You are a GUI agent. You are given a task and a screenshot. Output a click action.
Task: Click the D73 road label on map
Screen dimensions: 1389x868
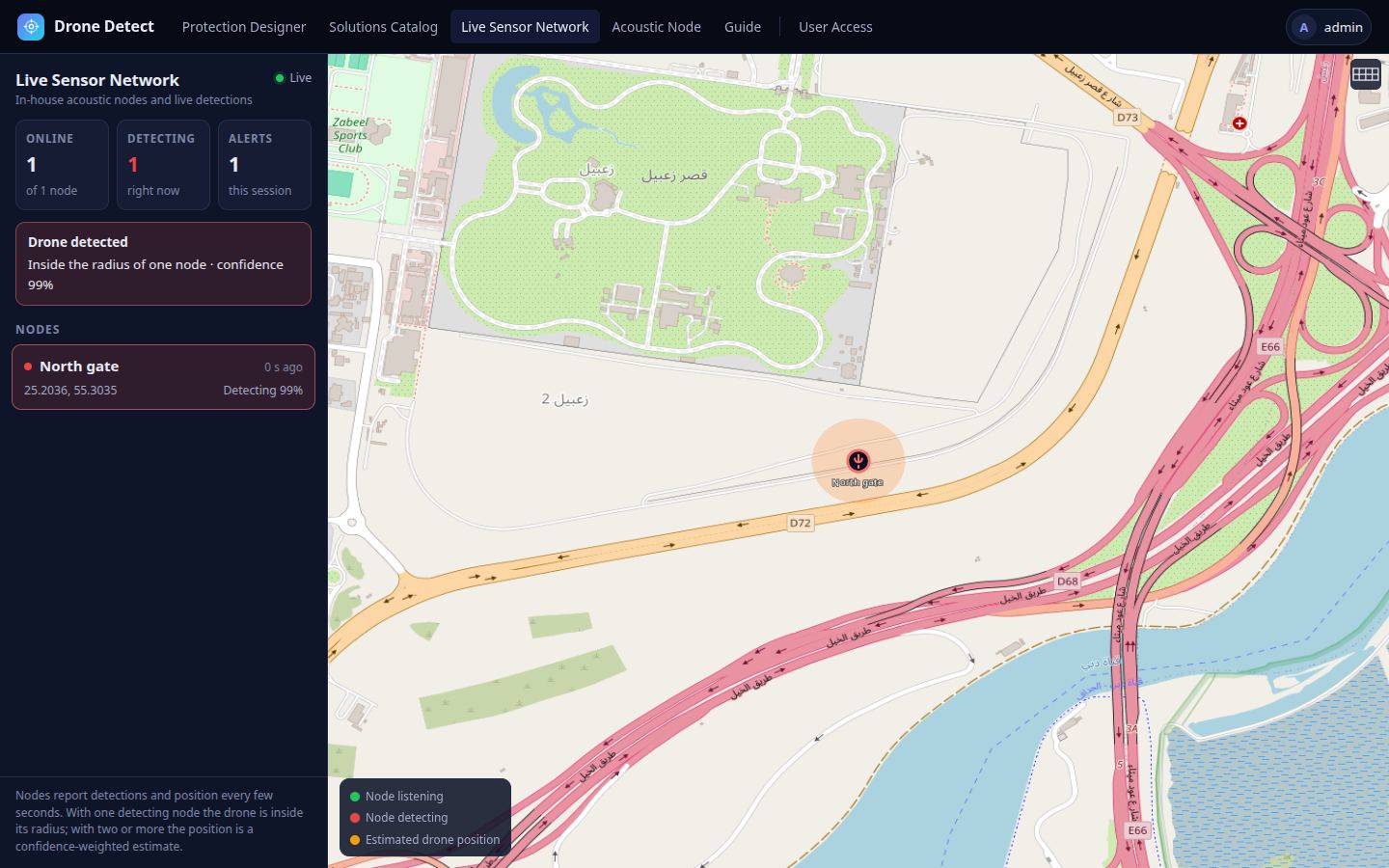coord(1128,118)
